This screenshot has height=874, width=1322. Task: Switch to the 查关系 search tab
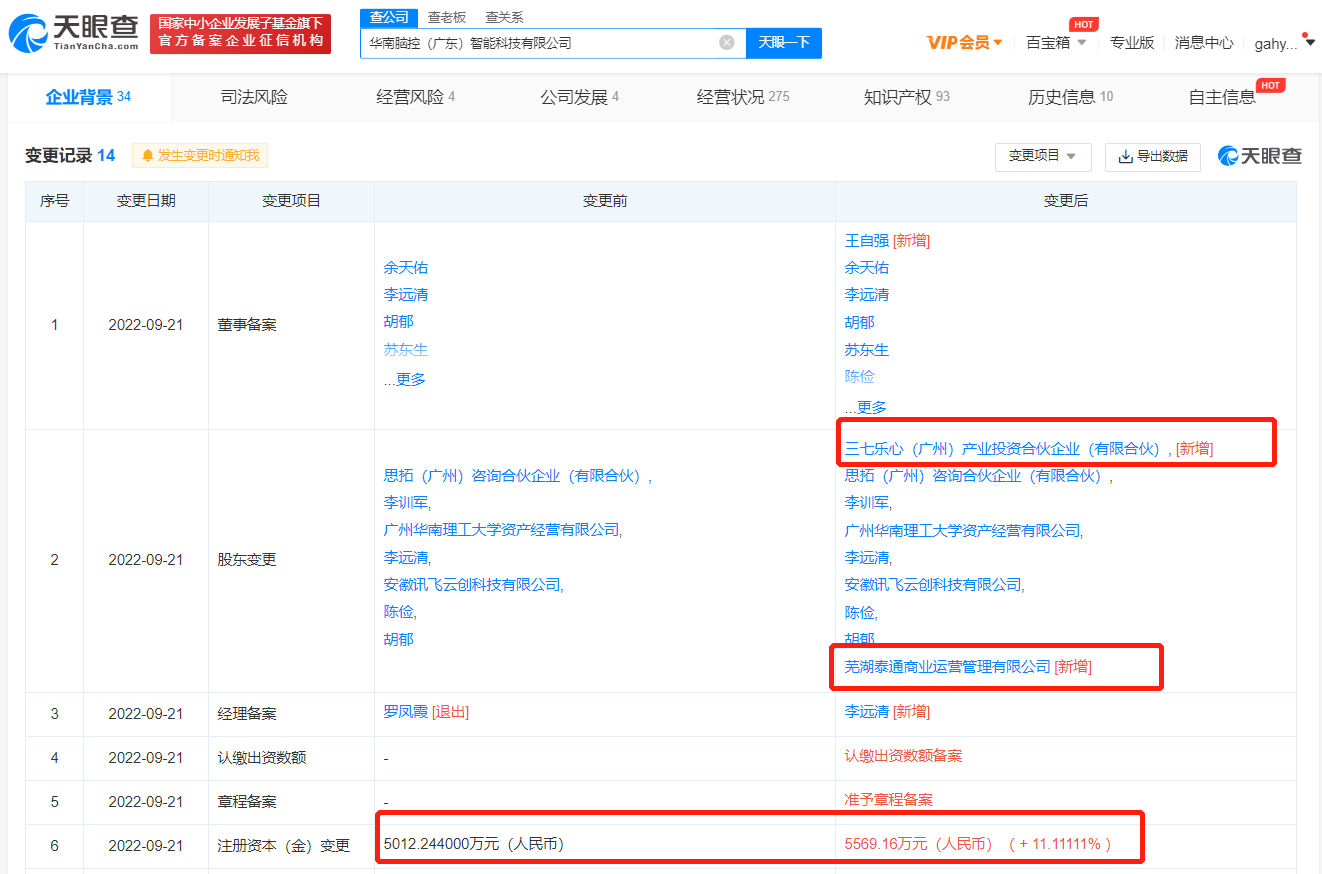pos(504,17)
